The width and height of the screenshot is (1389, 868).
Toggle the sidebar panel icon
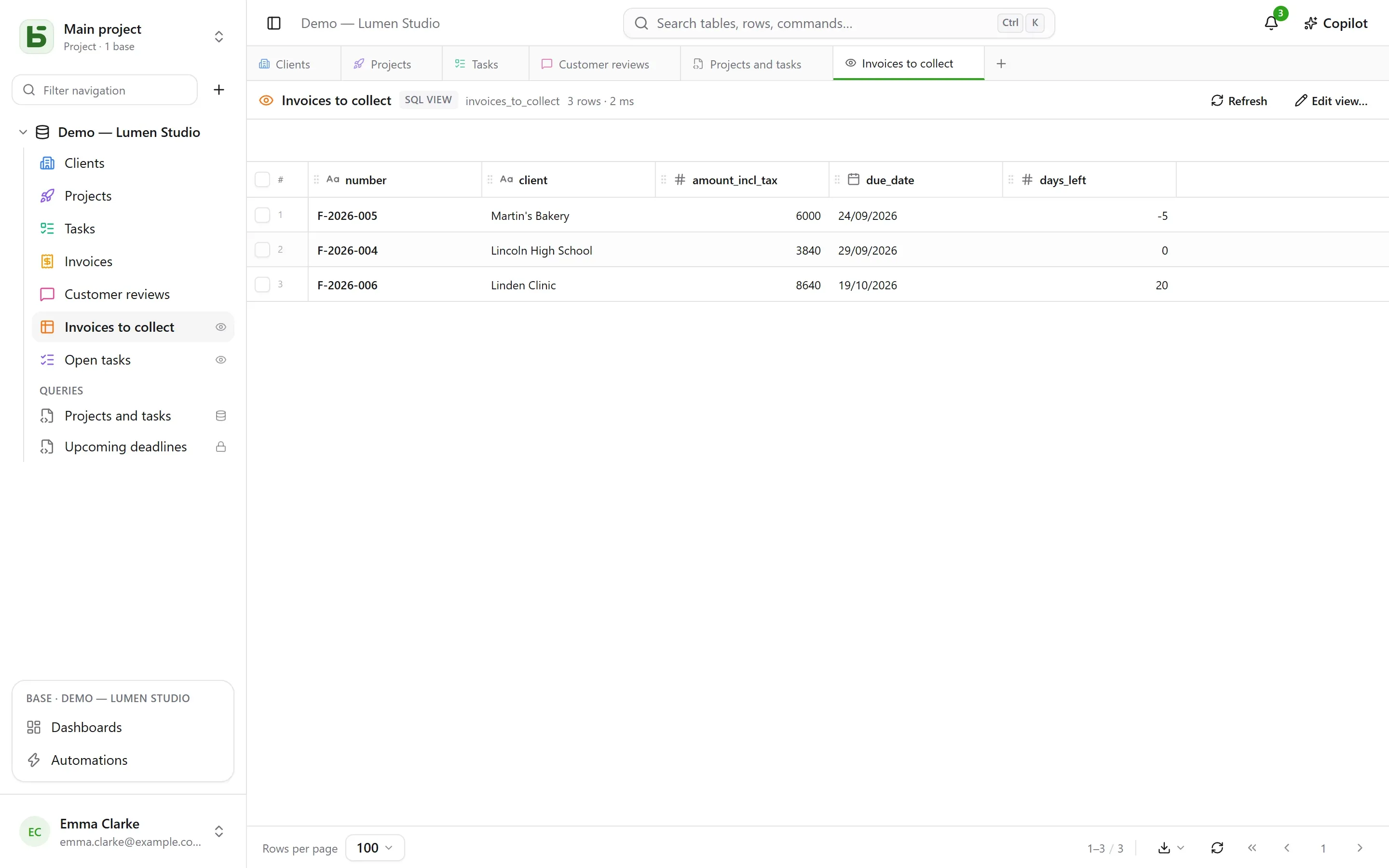[x=274, y=23]
